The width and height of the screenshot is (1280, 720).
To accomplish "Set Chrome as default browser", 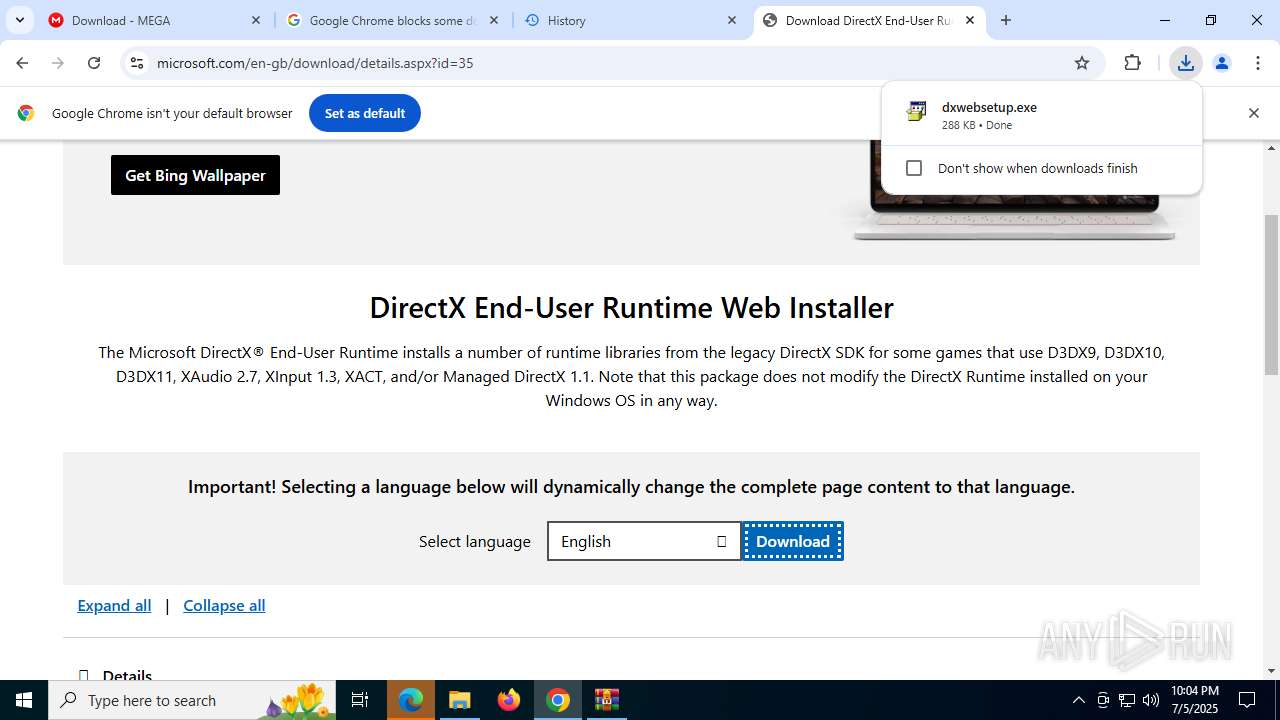I will click(x=365, y=113).
